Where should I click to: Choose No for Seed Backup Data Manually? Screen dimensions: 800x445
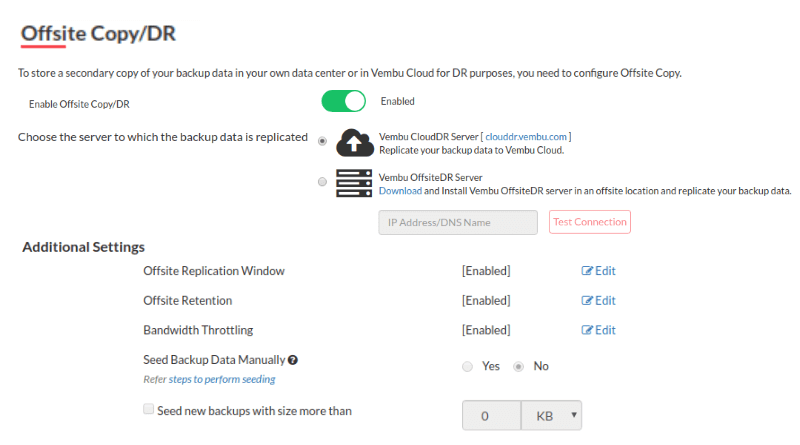point(518,366)
